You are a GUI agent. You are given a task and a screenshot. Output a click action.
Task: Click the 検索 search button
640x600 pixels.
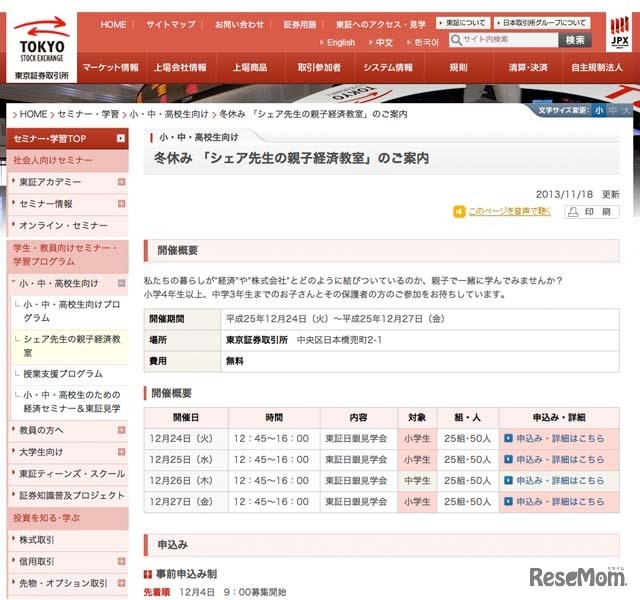(x=575, y=40)
